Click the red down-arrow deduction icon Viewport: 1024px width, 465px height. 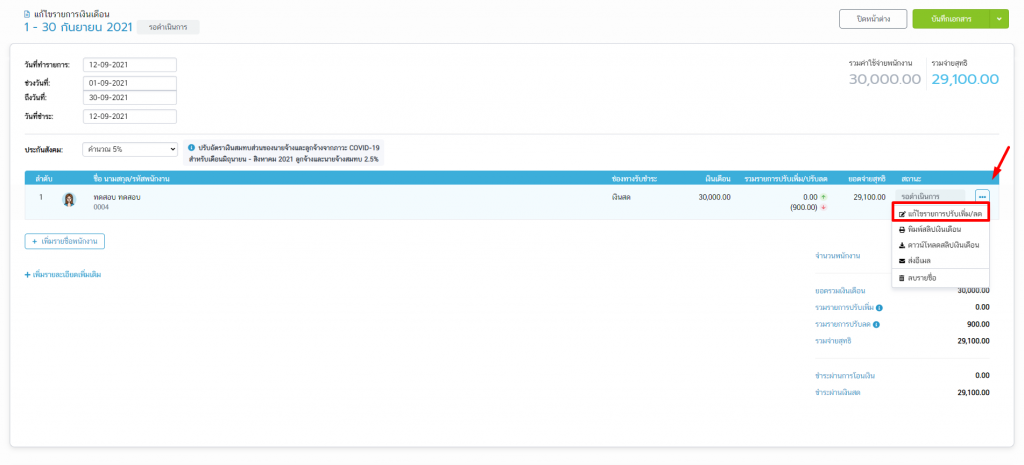point(824,208)
